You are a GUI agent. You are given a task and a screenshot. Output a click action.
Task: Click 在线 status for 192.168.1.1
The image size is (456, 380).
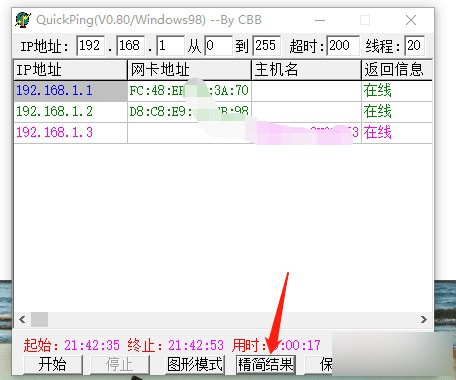click(x=377, y=91)
